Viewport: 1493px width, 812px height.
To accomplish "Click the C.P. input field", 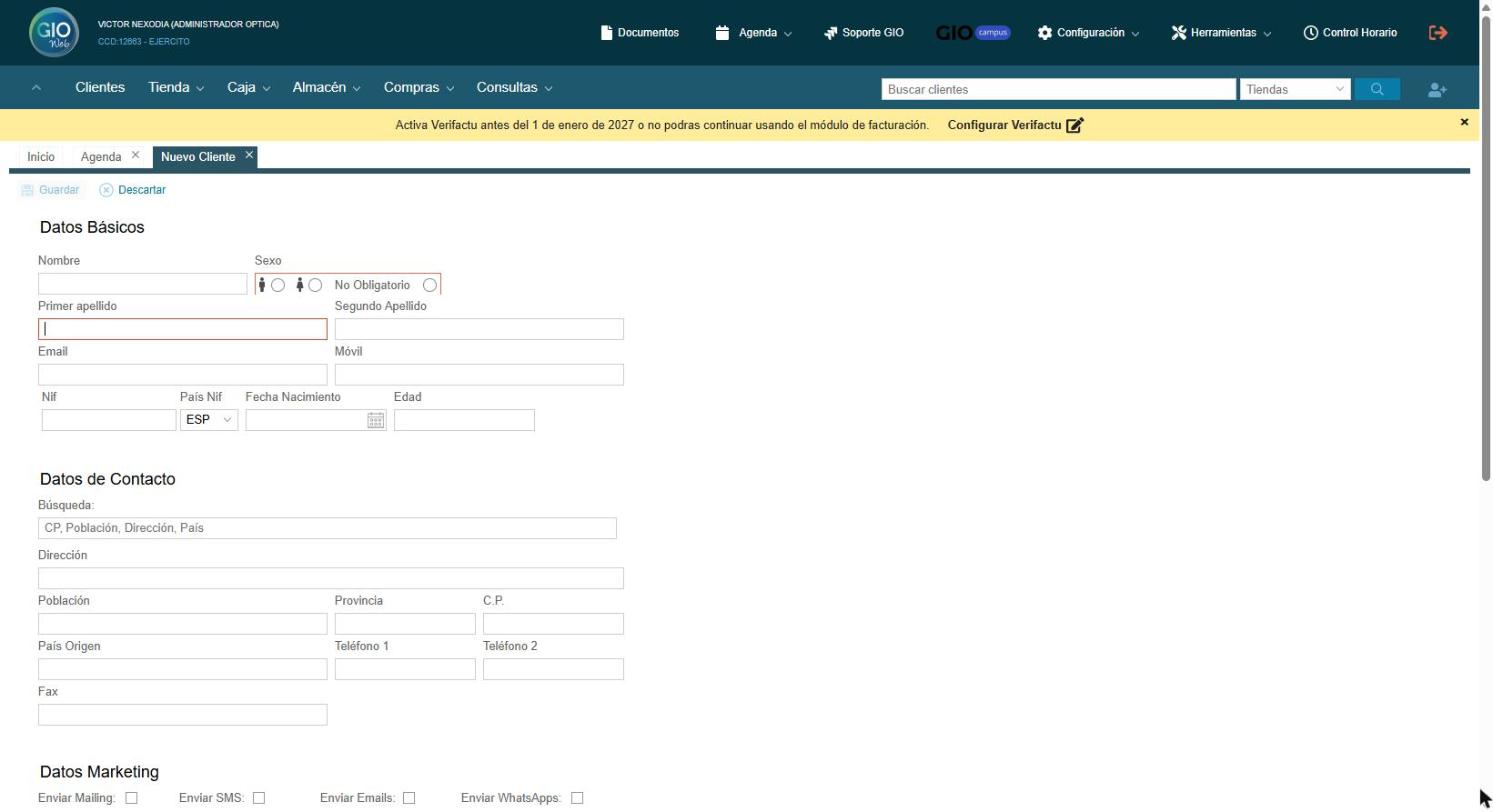I will click(x=553, y=624).
